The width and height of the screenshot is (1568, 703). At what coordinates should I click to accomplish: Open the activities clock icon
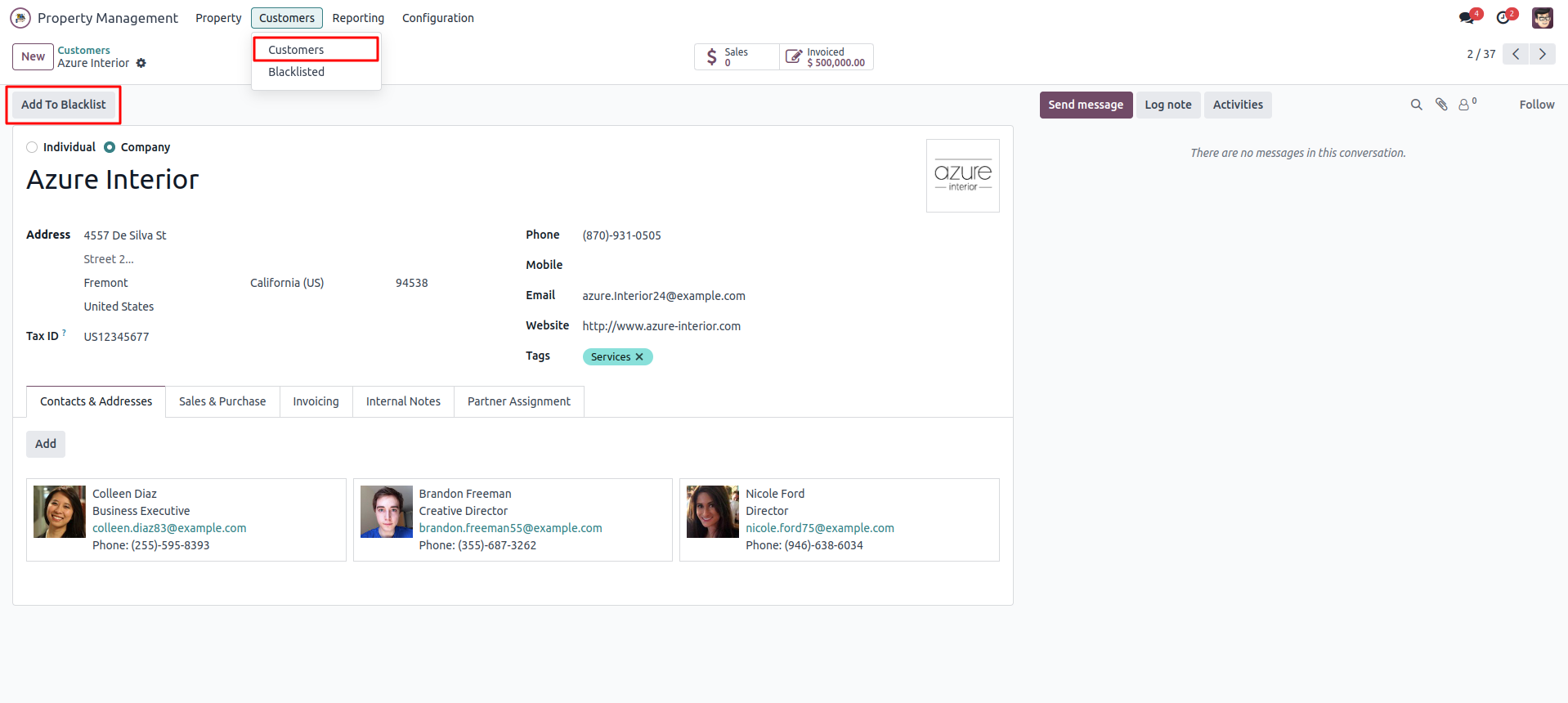(1503, 18)
